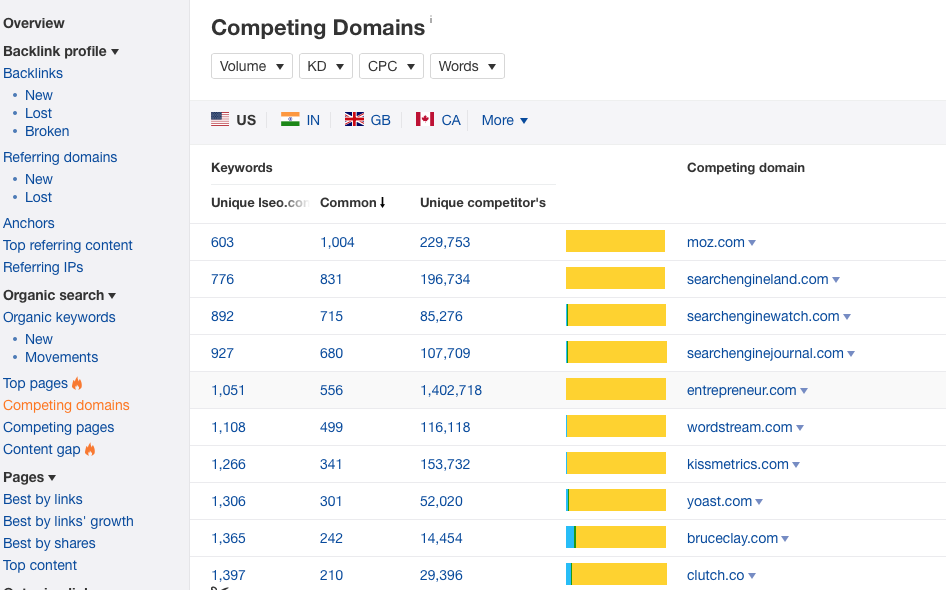
Task: Click the fire icon beside Top pages
Action: 76,383
